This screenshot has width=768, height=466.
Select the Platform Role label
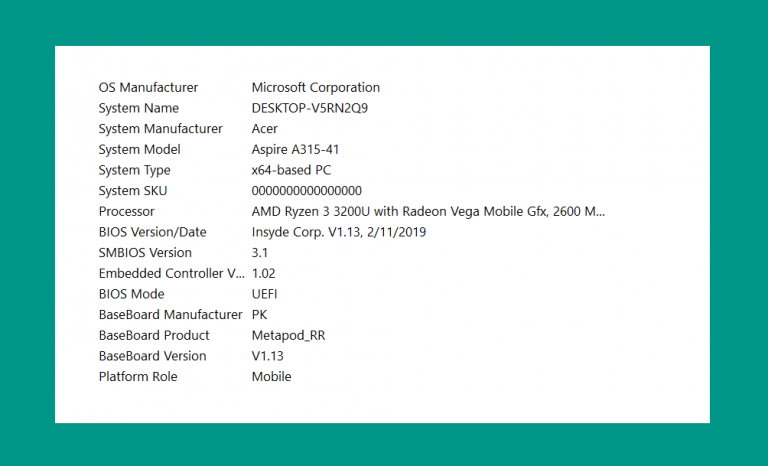(138, 376)
